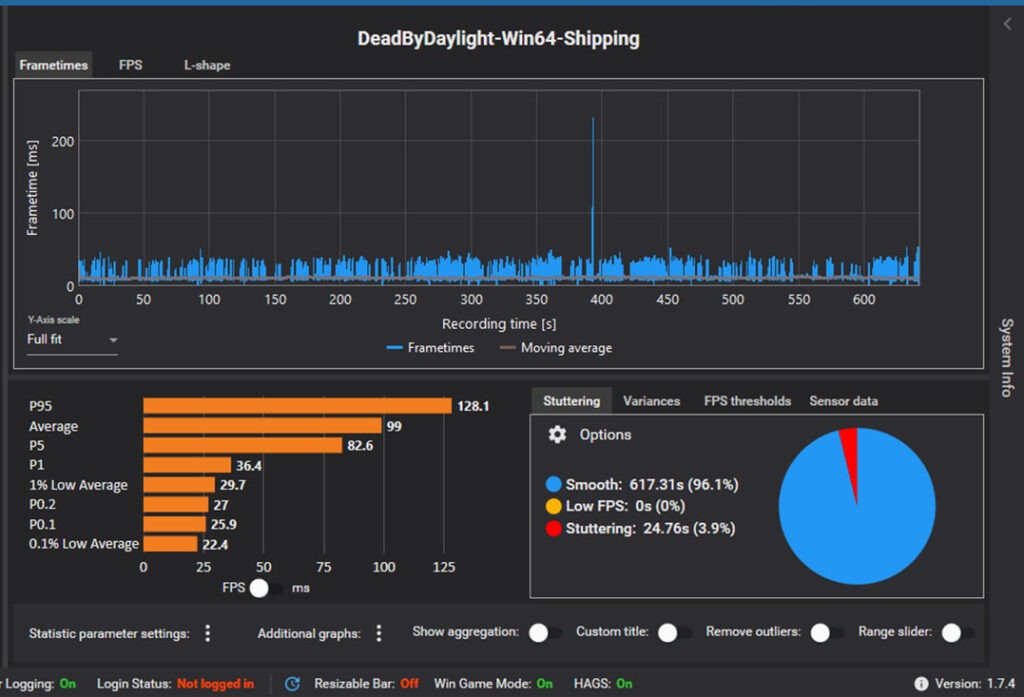Collapse the System Info side panel arrow
The width and height of the screenshot is (1024, 697).
point(1007,25)
